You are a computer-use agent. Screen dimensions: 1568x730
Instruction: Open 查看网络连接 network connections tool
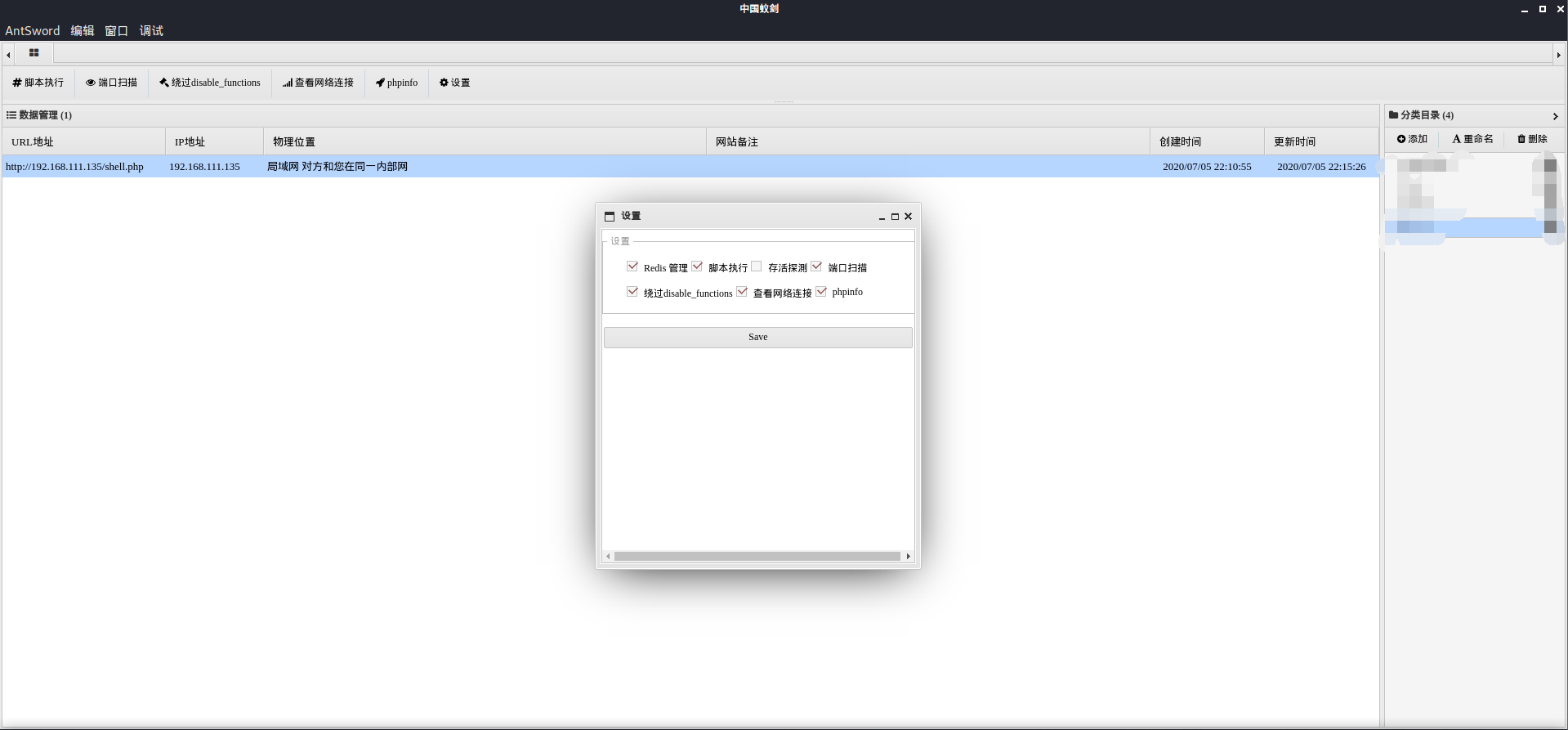click(318, 83)
